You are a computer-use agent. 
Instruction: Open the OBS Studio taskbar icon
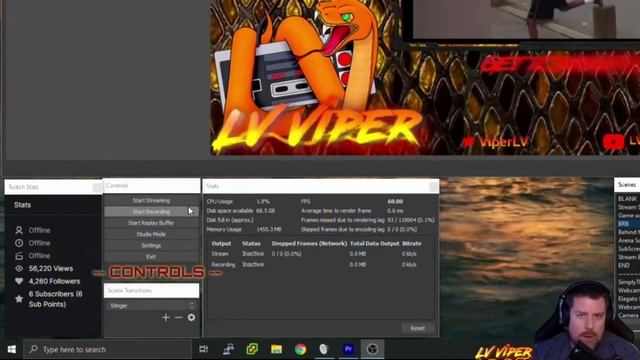tap(372, 349)
